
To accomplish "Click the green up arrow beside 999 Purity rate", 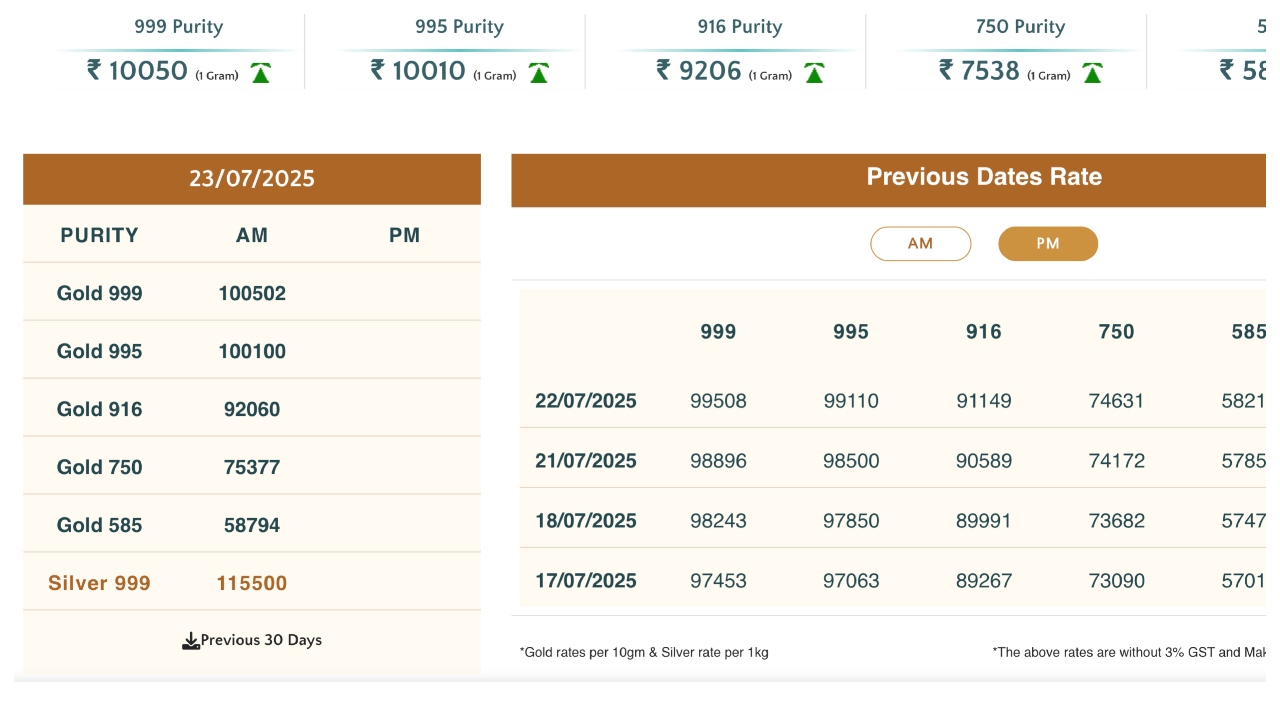I will [x=261, y=73].
